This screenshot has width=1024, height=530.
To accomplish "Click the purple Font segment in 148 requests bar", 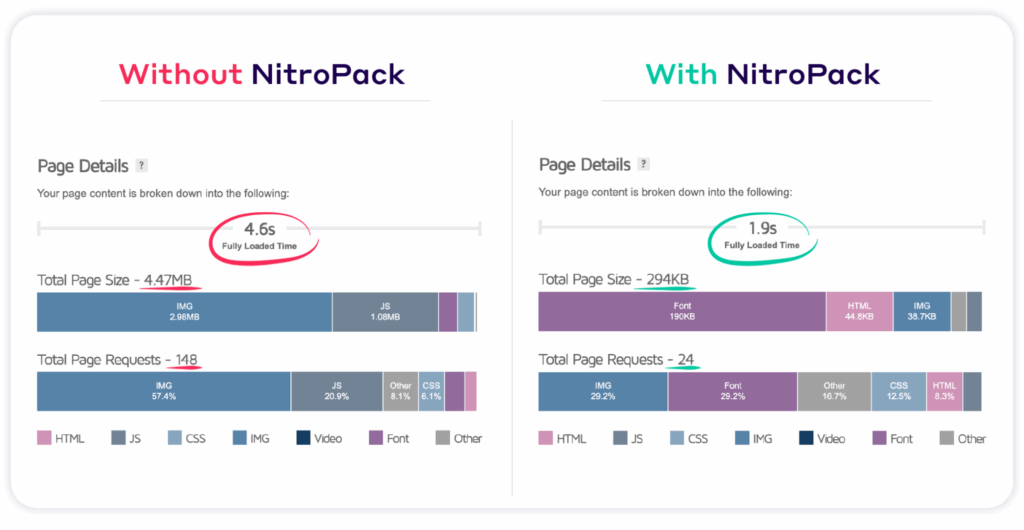I will pyautogui.click(x=455, y=392).
